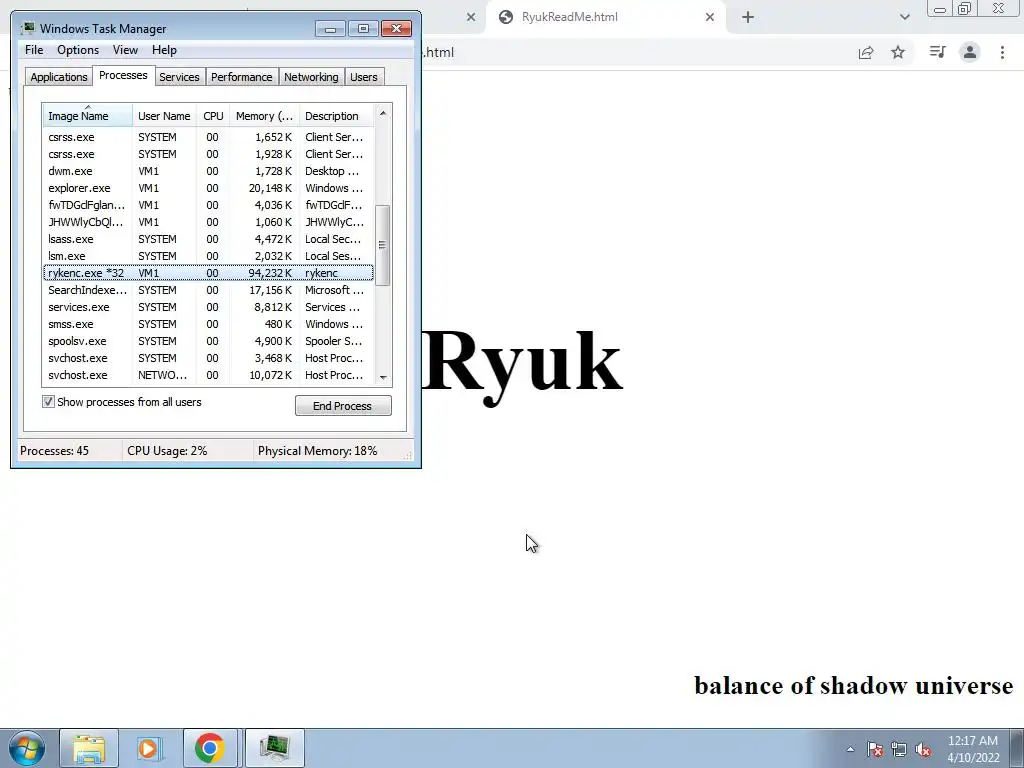Select services.exe process row
This screenshot has width=1024, height=768.
[x=208, y=307]
